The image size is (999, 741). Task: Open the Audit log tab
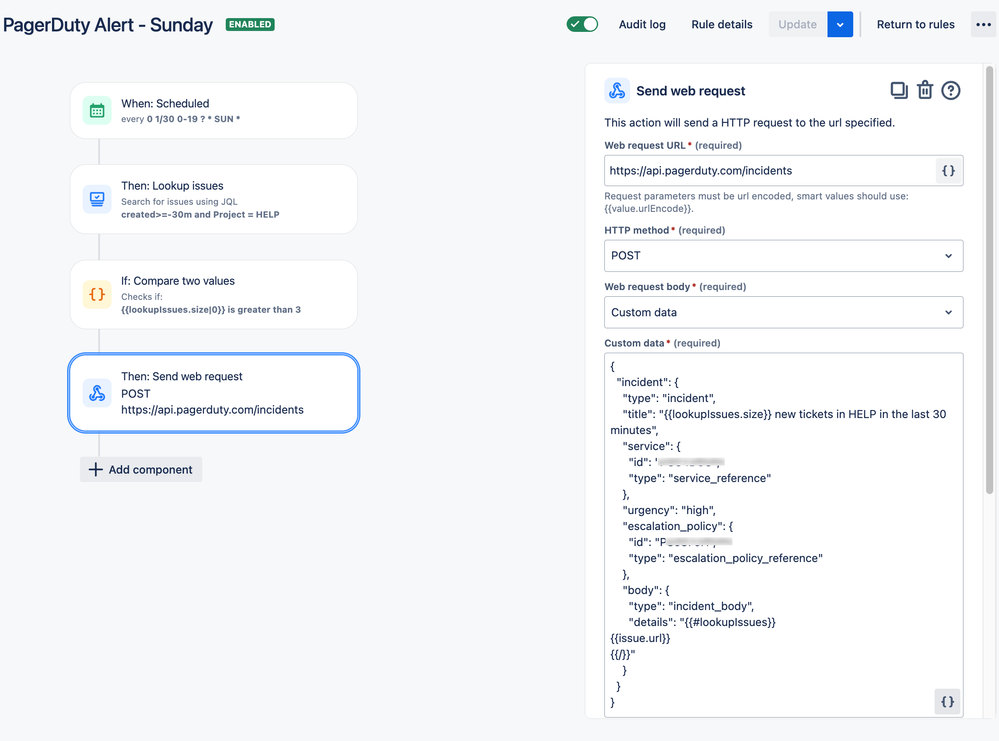pyautogui.click(x=642, y=24)
